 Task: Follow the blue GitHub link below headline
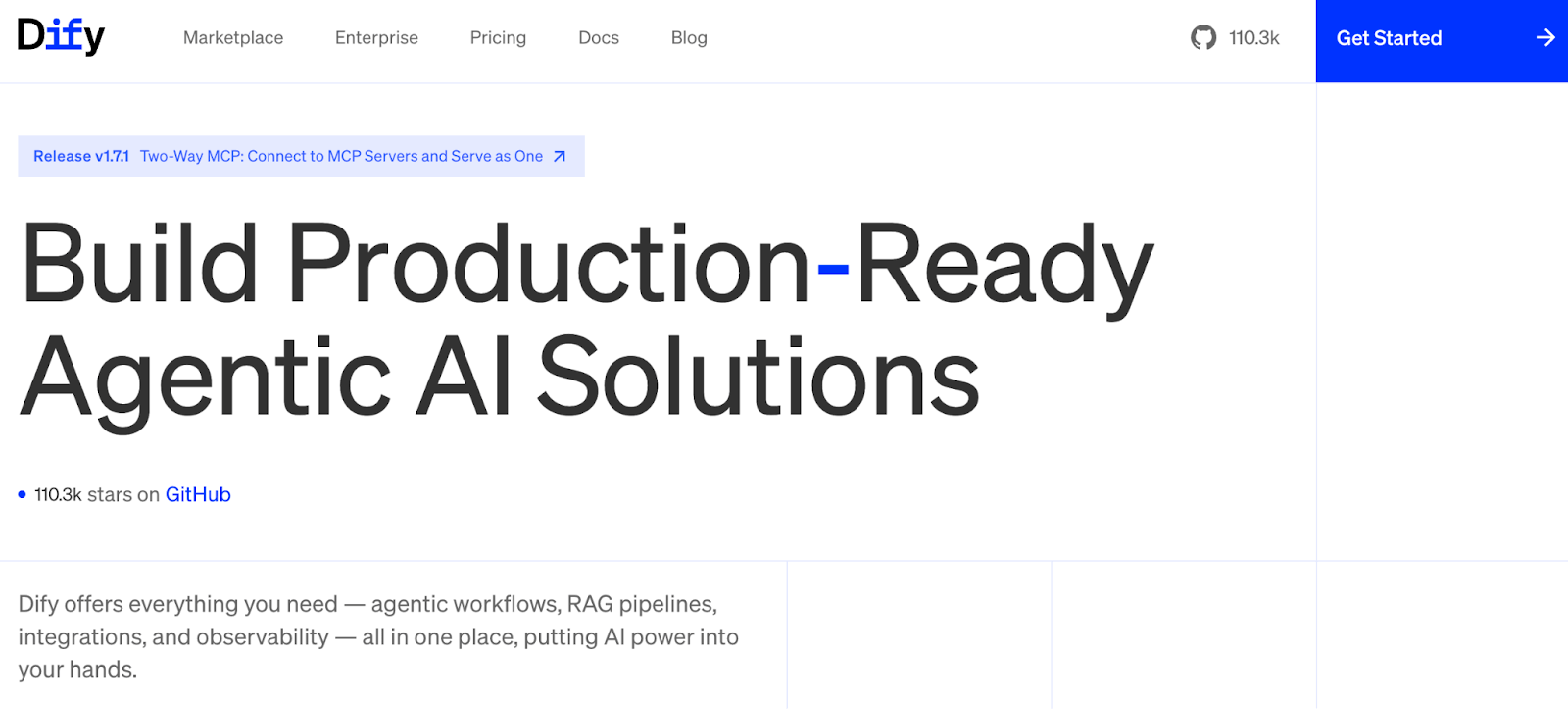click(198, 495)
